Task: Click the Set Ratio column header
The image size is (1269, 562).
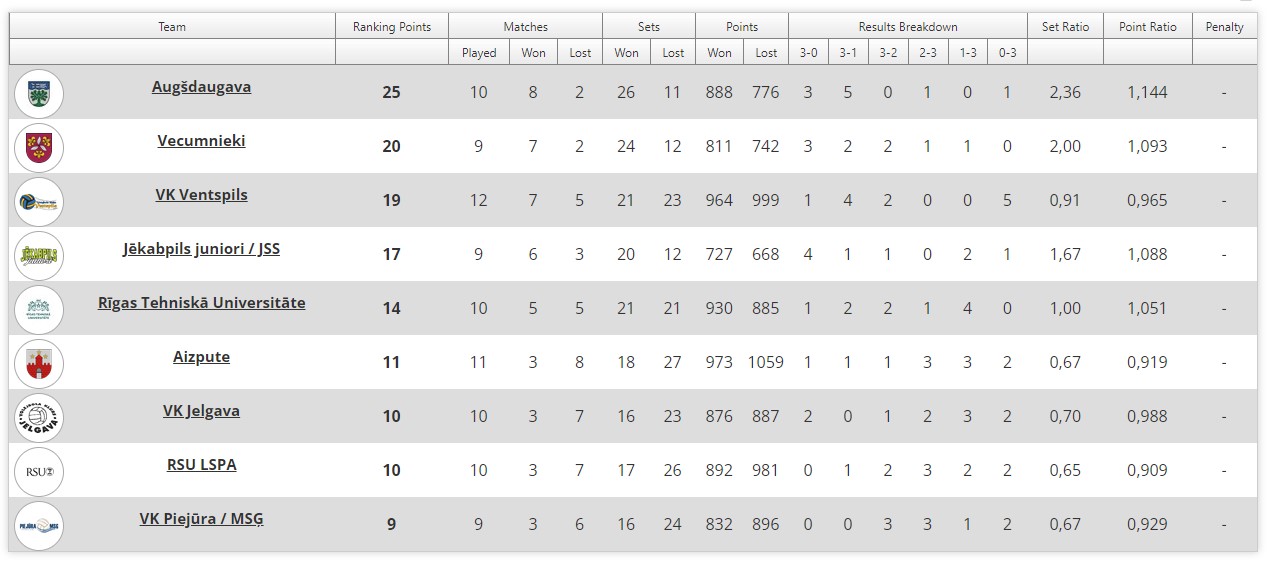Action: pyautogui.click(x=1065, y=27)
